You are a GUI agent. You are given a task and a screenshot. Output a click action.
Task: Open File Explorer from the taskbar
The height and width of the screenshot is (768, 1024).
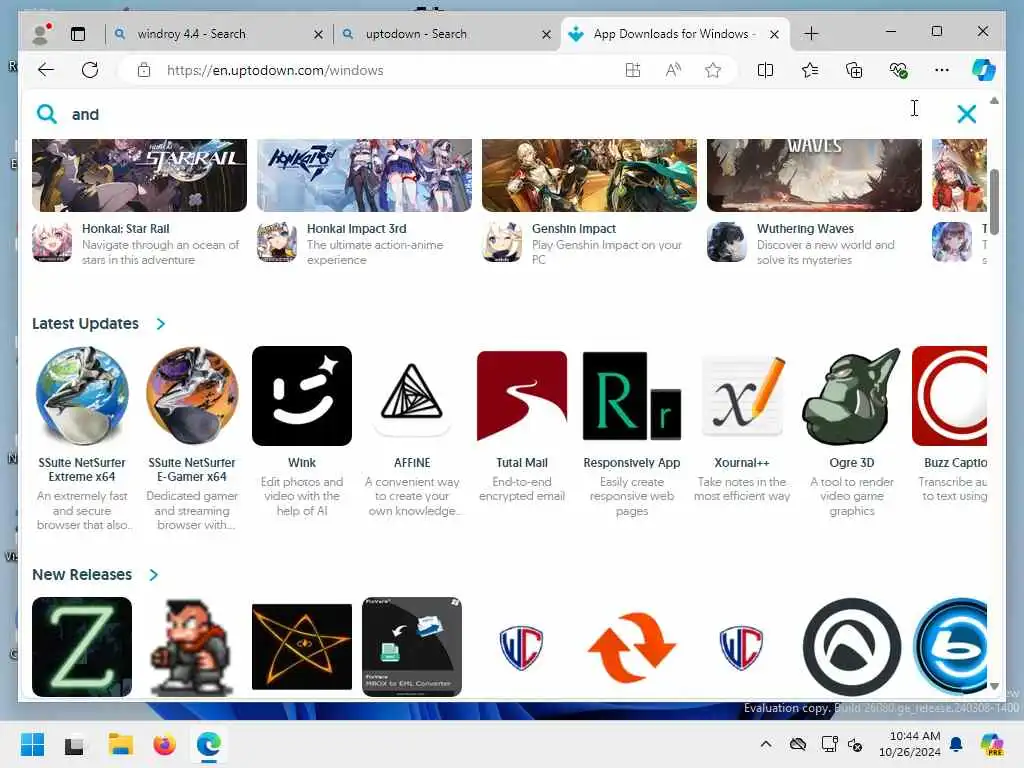tap(121, 744)
